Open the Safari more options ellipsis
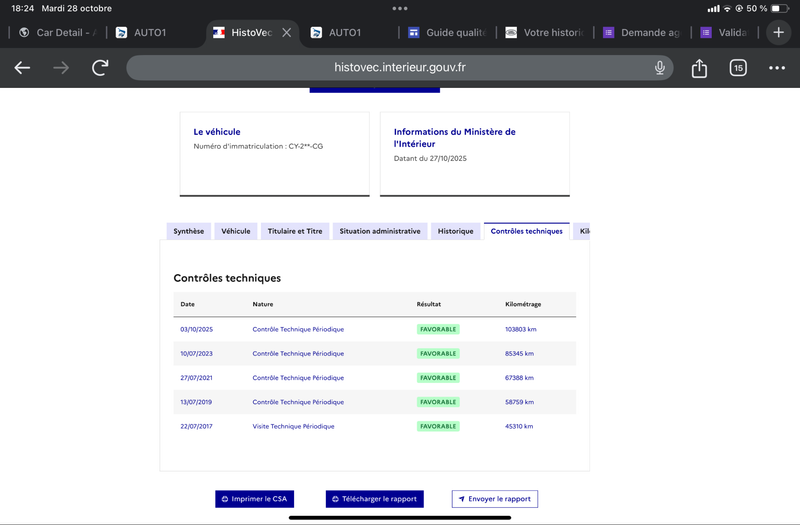Viewport: 800px width, 525px height. click(x=777, y=68)
